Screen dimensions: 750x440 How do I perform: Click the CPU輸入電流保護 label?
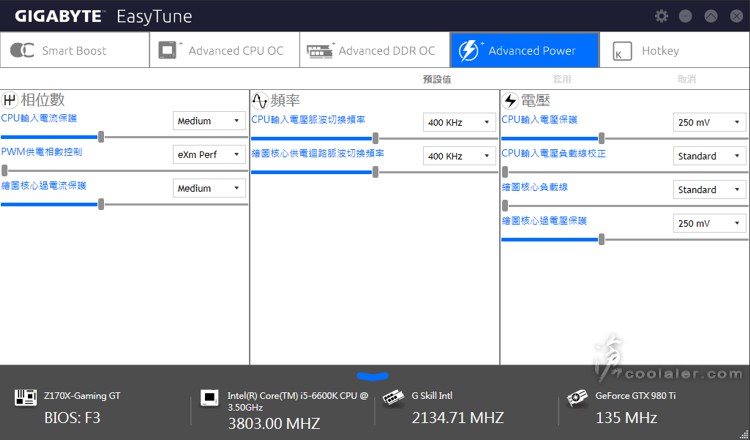click(x=39, y=118)
